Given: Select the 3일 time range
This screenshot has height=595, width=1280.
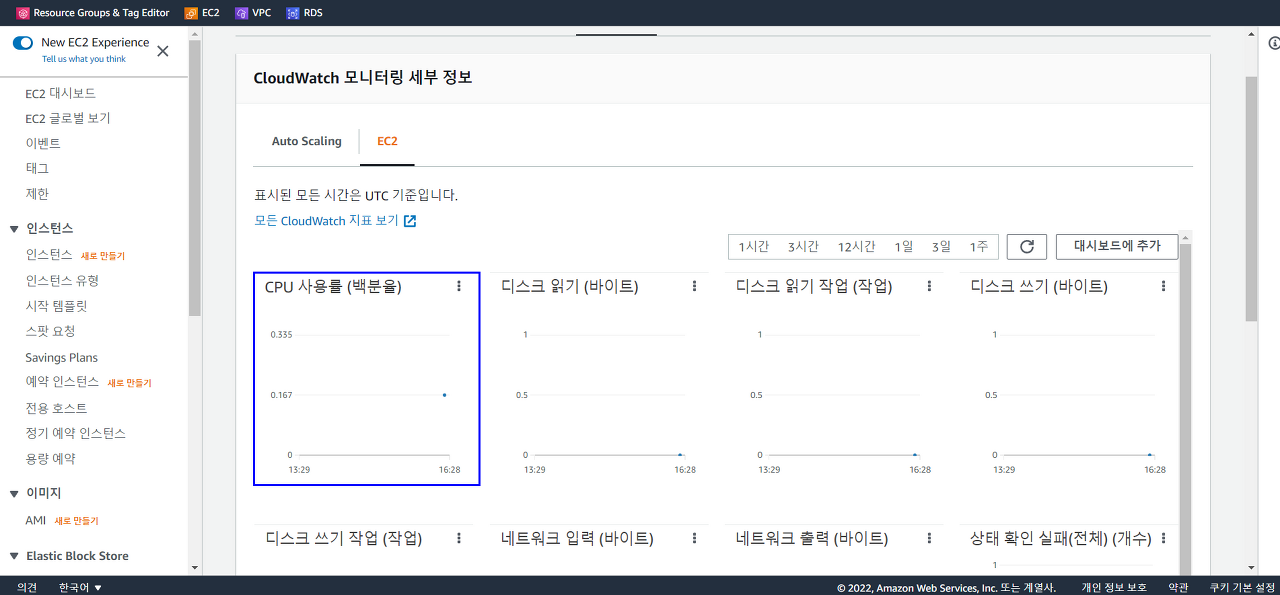Looking at the screenshot, I should (941, 247).
